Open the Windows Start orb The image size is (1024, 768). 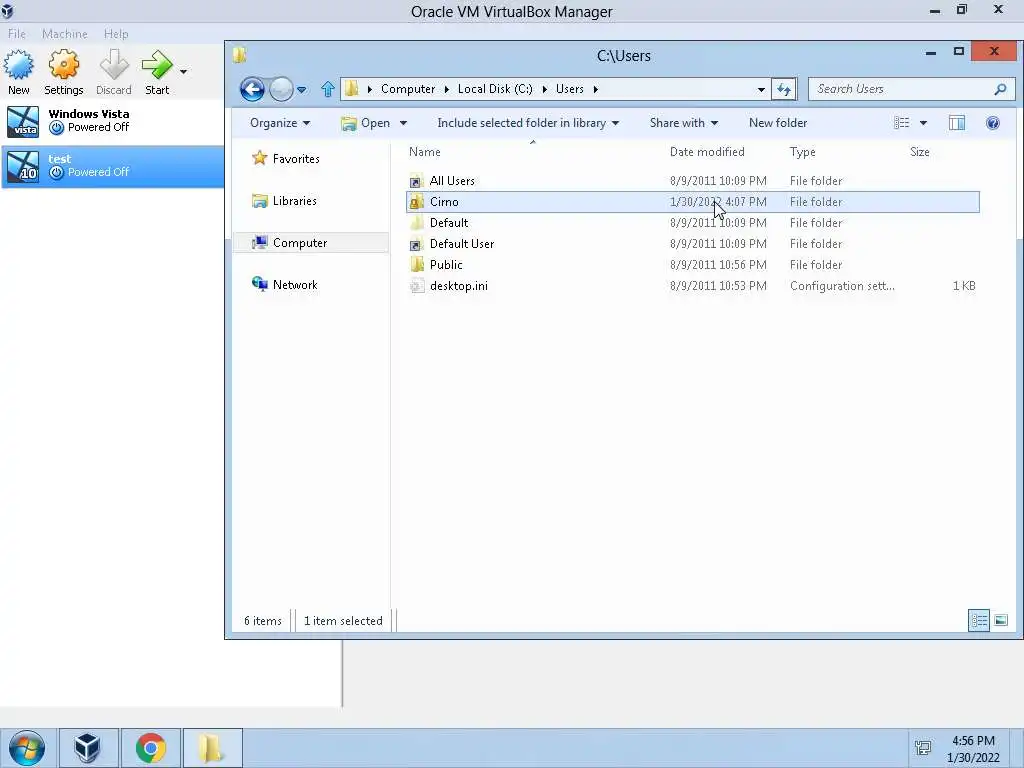pyautogui.click(x=27, y=748)
